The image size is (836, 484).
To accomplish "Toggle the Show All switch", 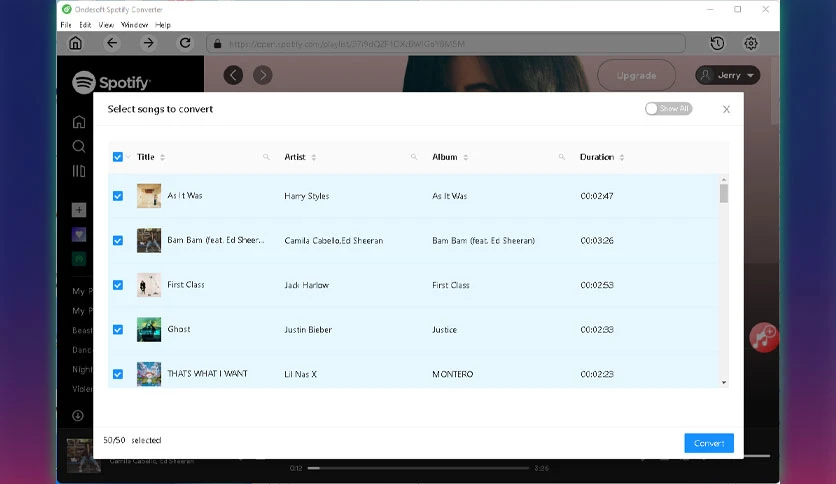I will tap(669, 109).
